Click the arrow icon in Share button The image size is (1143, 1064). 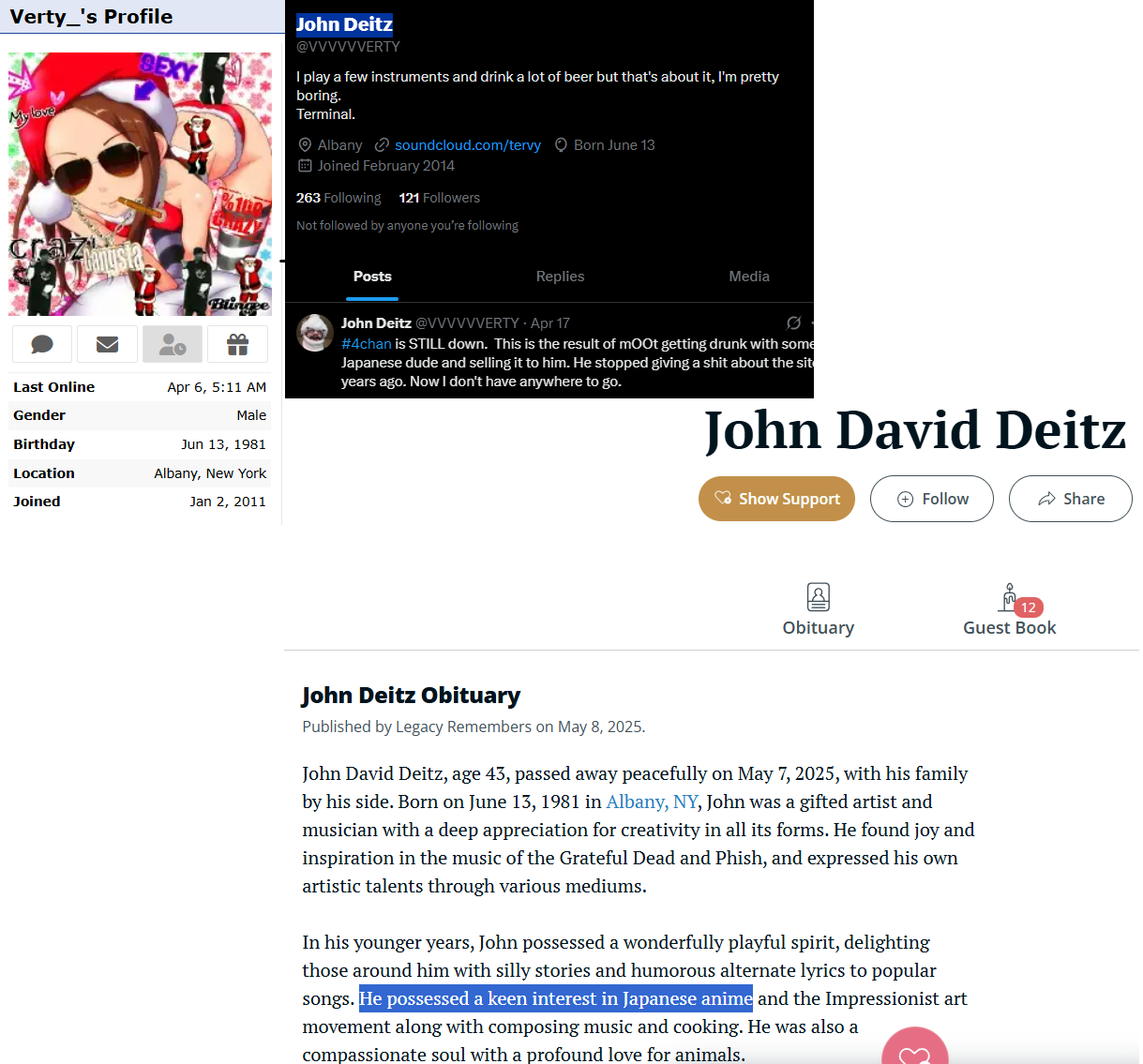[x=1046, y=499]
